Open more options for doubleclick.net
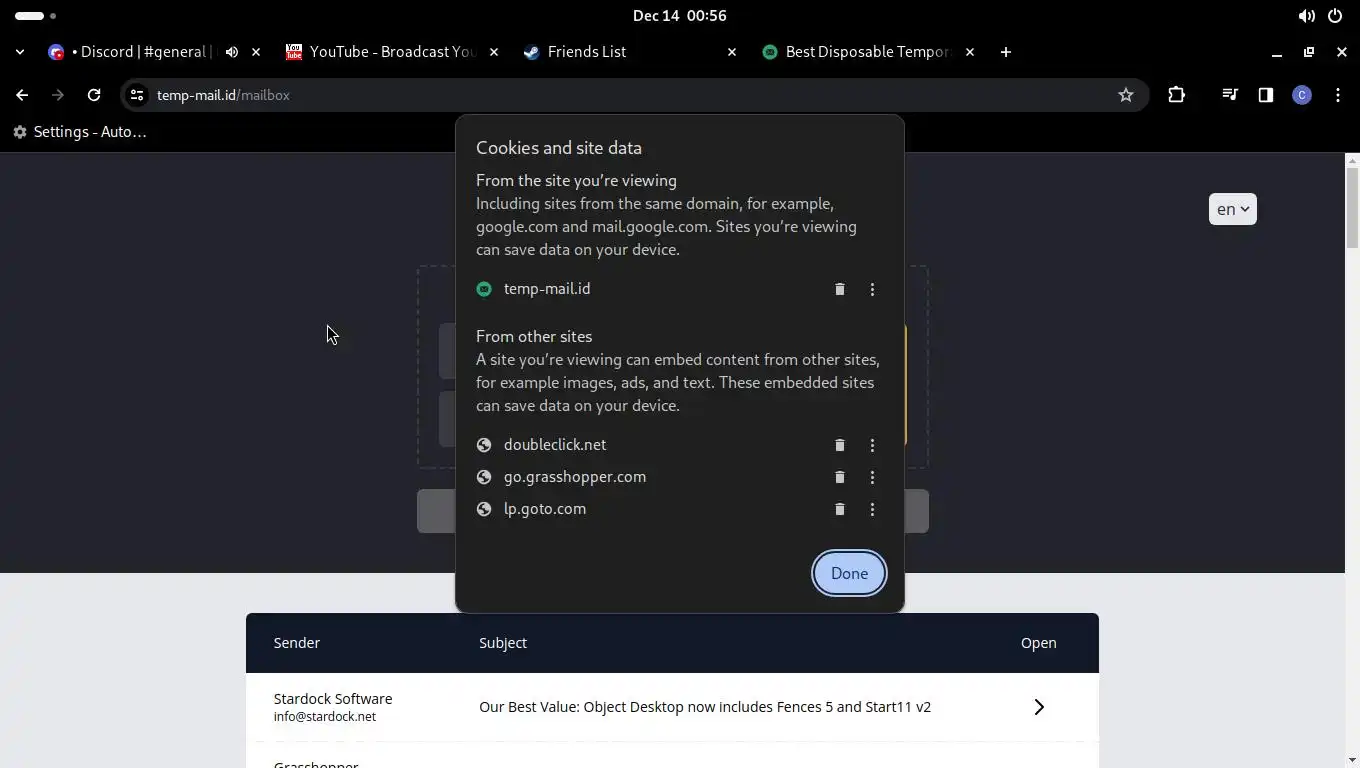1360x768 pixels. (872, 445)
